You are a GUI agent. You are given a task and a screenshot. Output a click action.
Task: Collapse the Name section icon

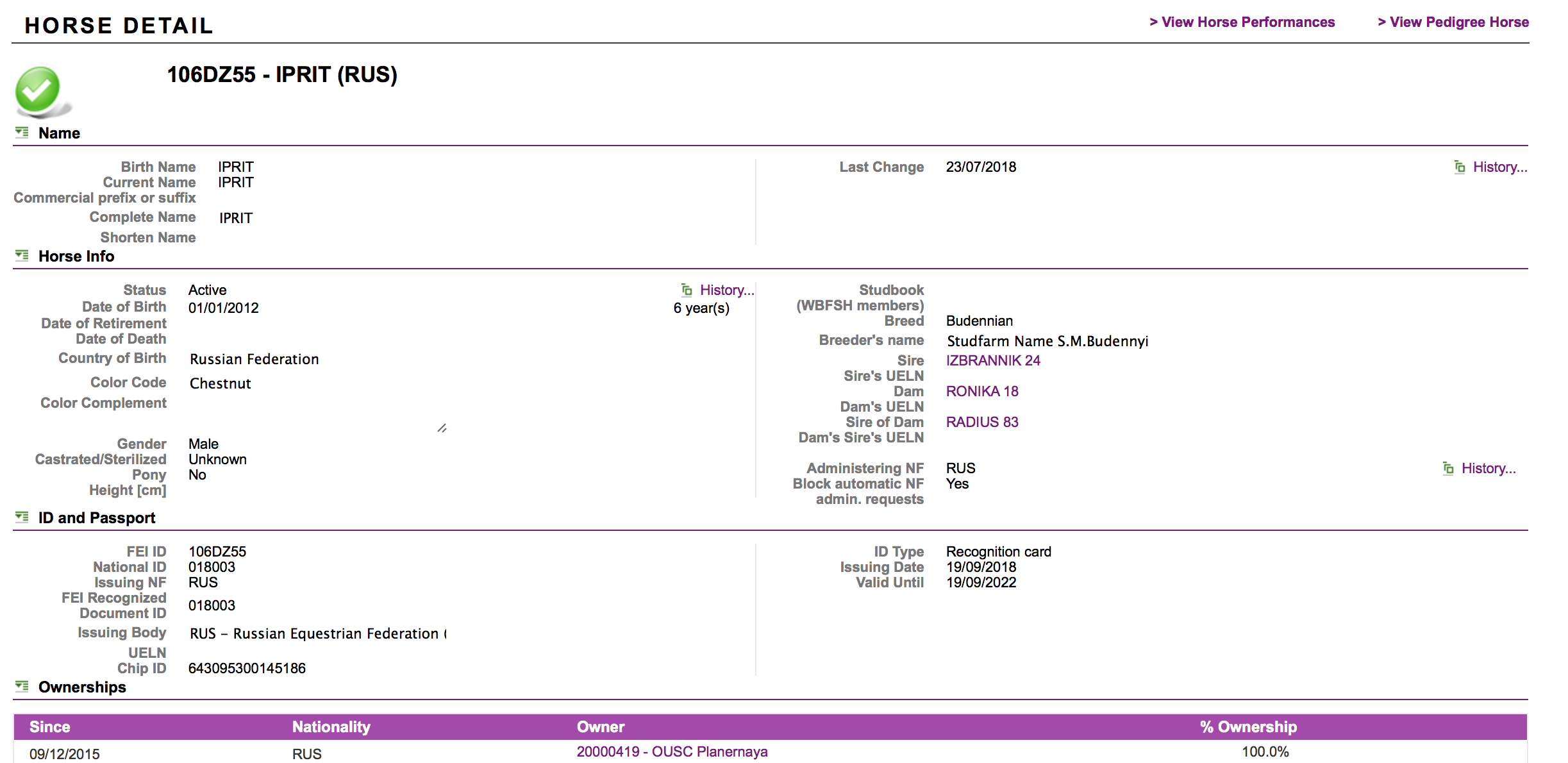pyautogui.click(x=22, y=132)
